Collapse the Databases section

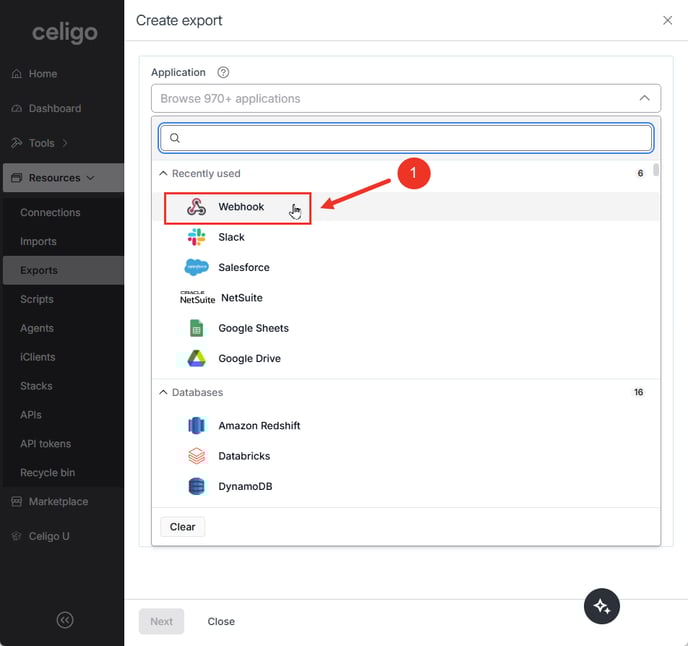click(x=164, y=393)
